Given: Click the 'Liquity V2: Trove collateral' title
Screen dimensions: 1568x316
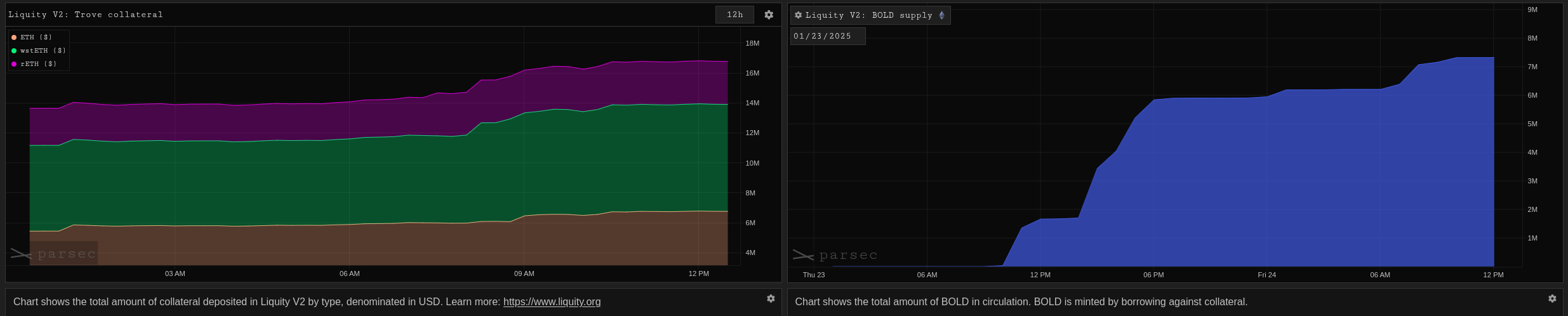Looking at the screenshot, I should (86, 15).
